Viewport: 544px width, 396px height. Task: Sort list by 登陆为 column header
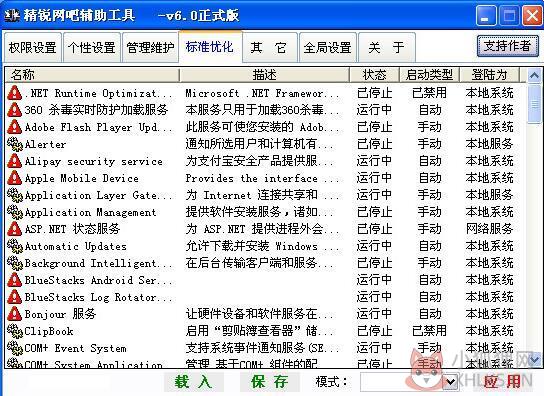(x=490, y=75)
